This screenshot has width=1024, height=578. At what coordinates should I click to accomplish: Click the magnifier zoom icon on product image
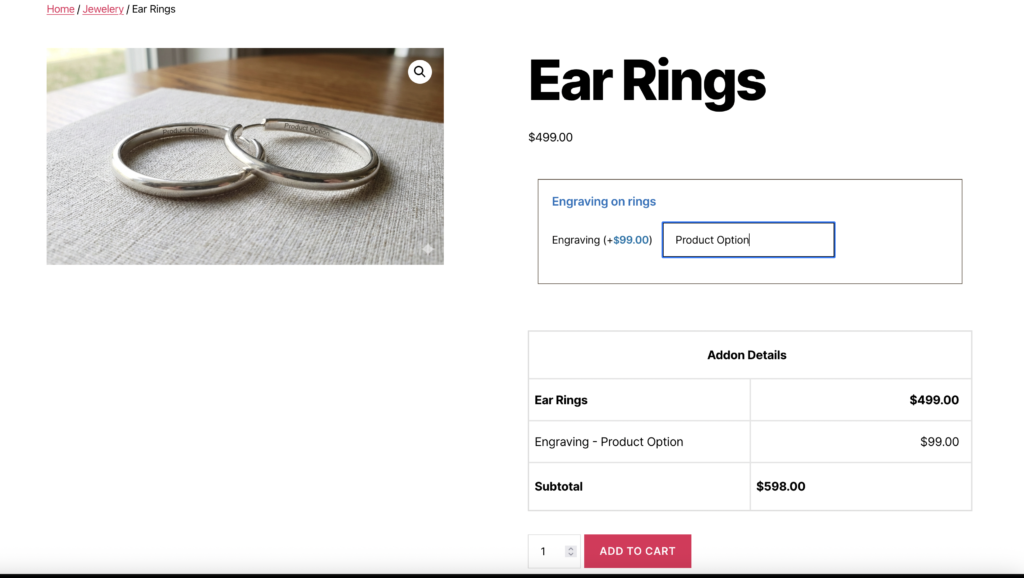tap(420, 72)
